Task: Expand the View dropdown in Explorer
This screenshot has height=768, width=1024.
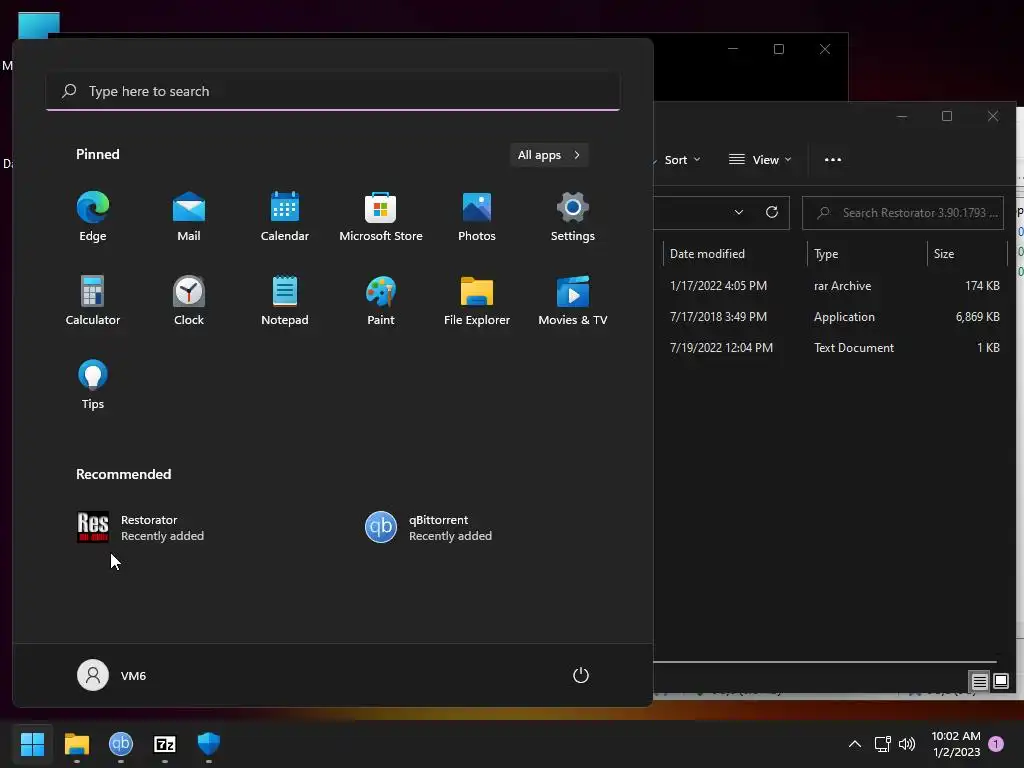Action: [x=760, y=160]
